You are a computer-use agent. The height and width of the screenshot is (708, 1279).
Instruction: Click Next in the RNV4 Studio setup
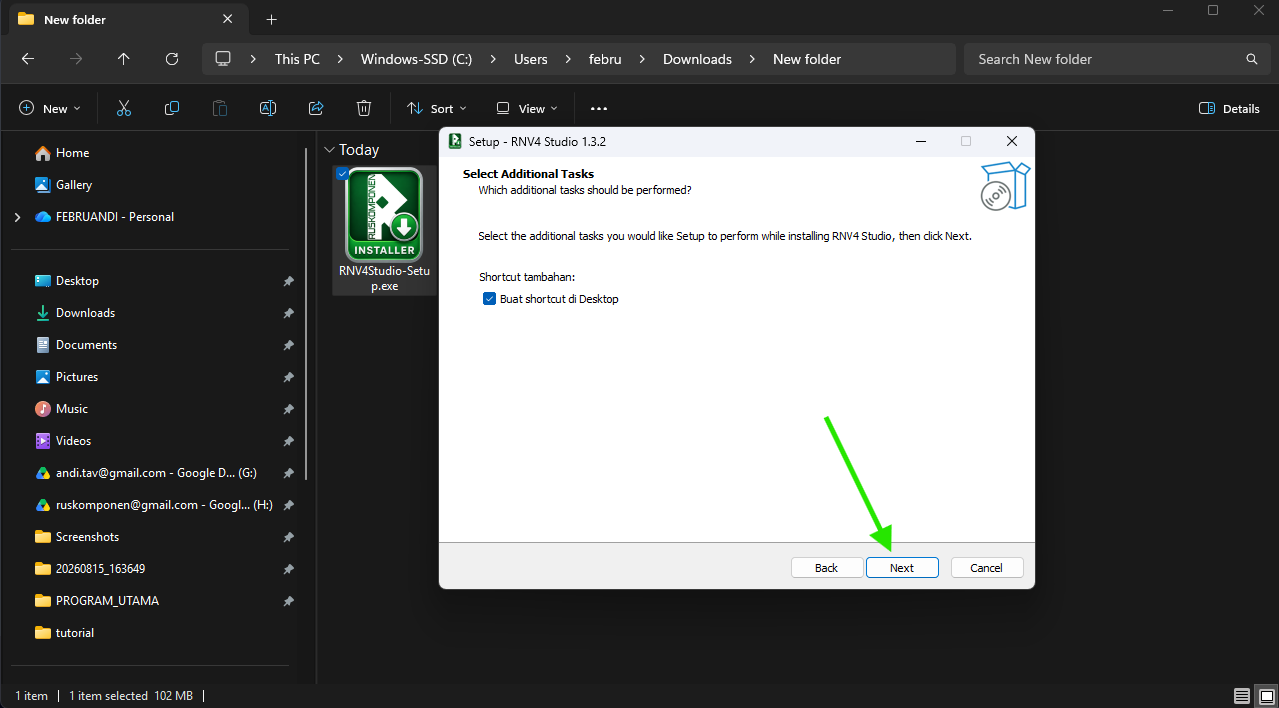click(902, 568)
